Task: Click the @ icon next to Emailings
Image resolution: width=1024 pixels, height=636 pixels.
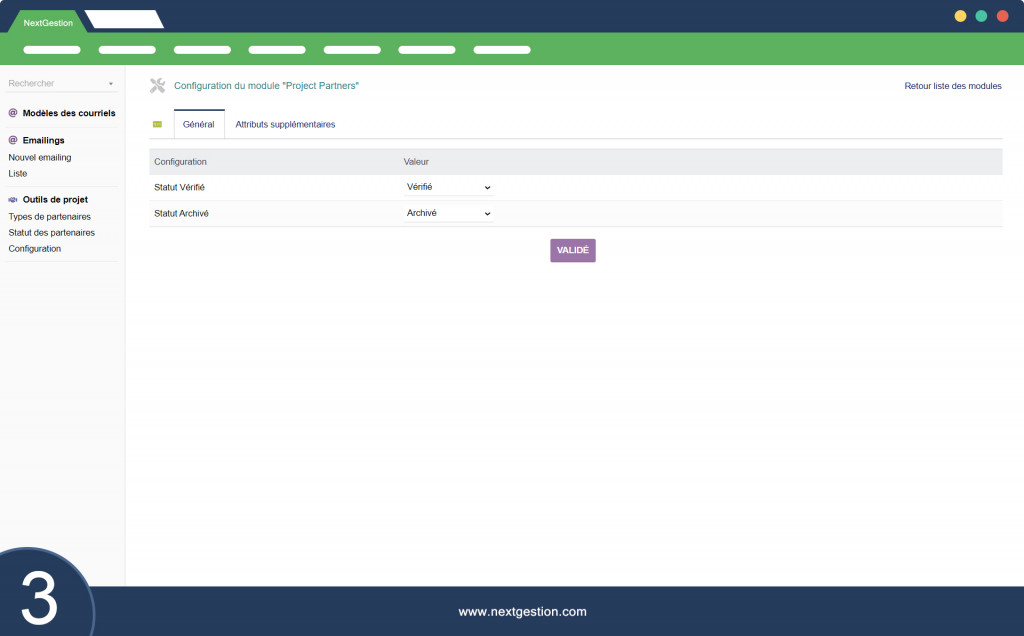Action: coord(12,140)
